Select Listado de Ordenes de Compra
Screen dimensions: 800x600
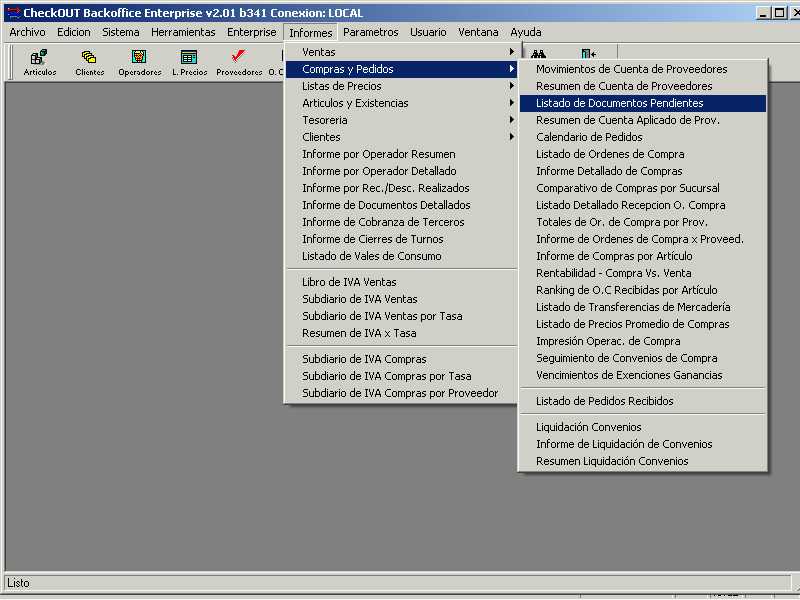642,154
